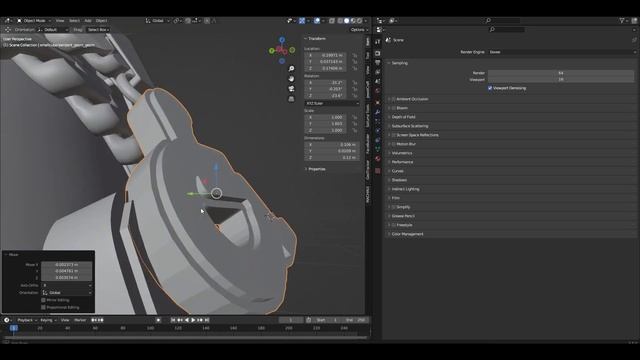Open the View menu in viewport header
640x360 pixels.
[x=60, y=20]
